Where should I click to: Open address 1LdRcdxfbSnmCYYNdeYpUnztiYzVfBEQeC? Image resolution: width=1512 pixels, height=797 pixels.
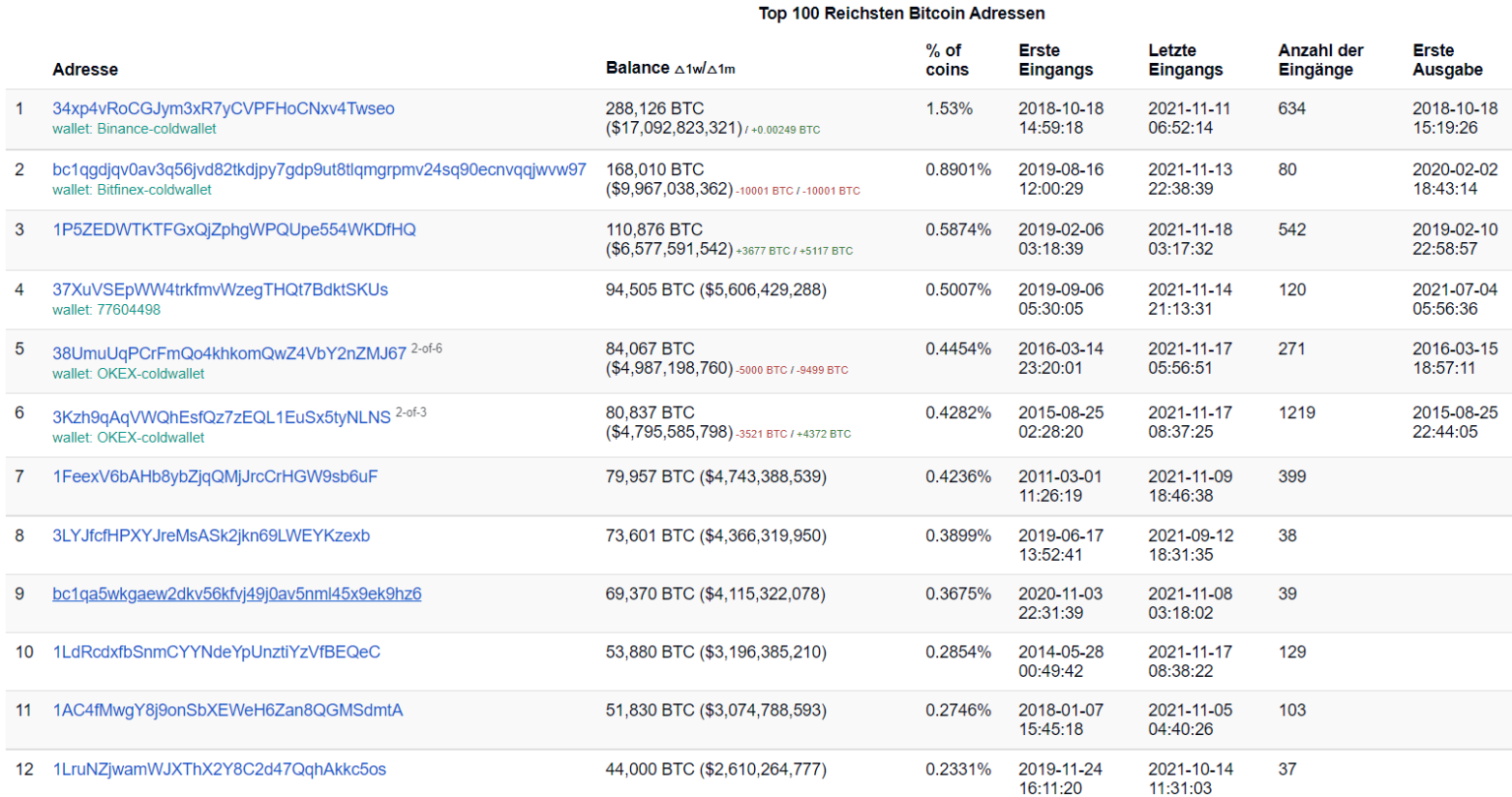(x=216, y=651)
